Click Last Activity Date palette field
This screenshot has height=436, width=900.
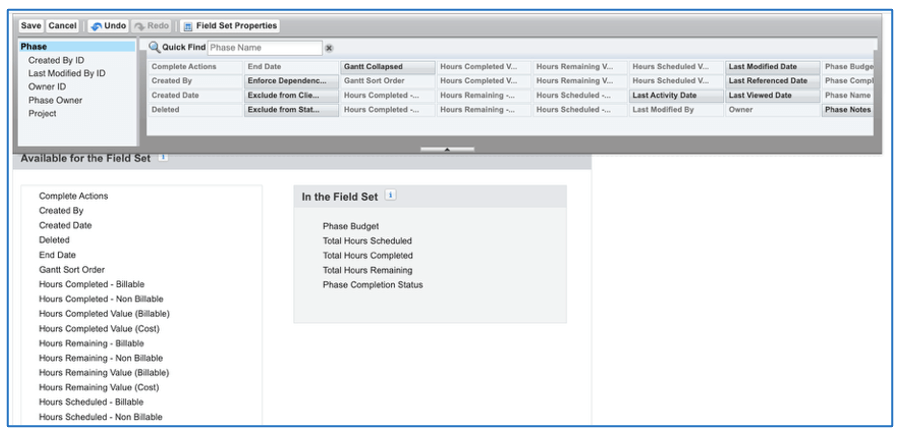tap(676, 95)
